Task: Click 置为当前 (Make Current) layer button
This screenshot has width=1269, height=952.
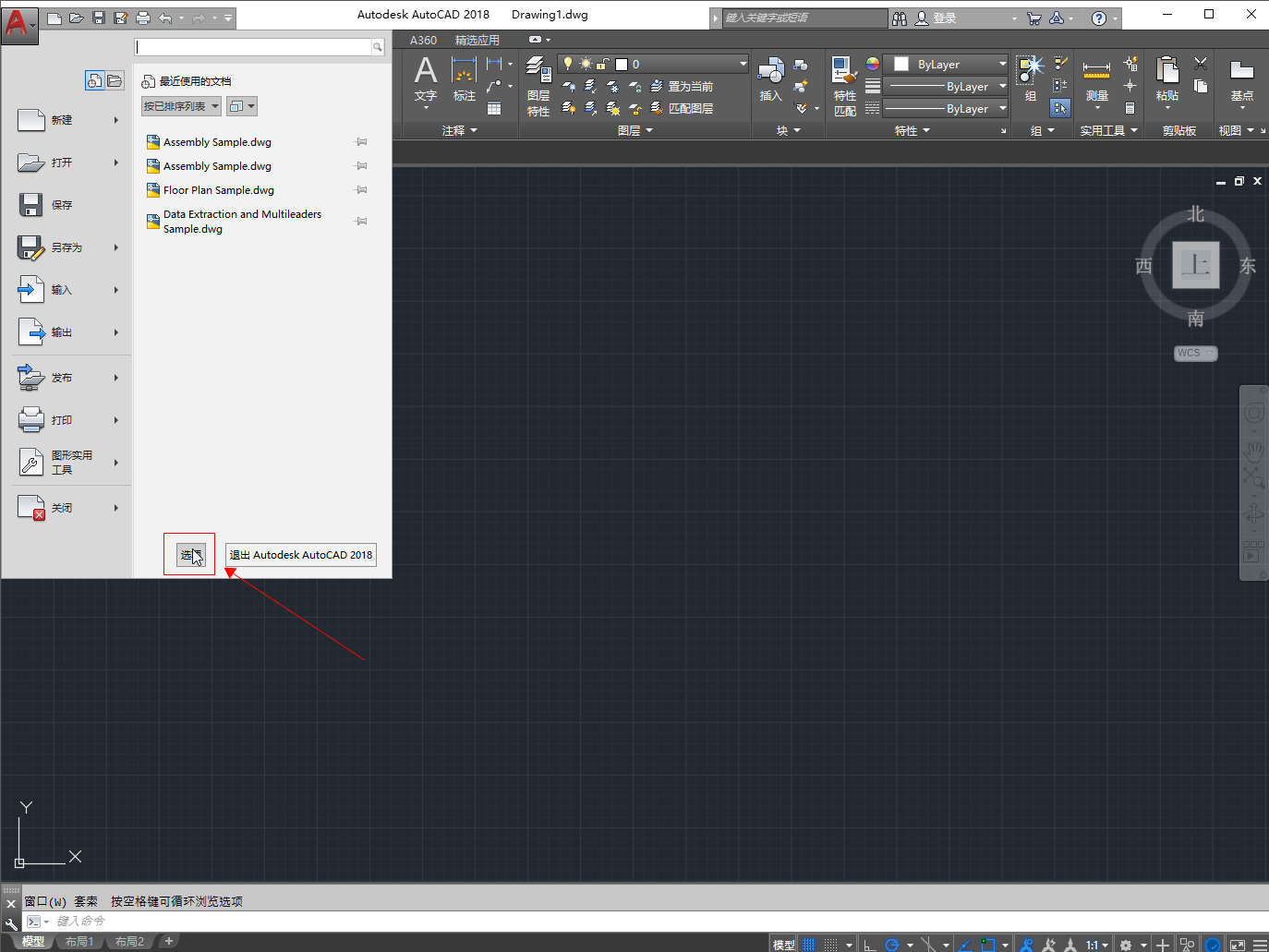Action: (682, 86)
